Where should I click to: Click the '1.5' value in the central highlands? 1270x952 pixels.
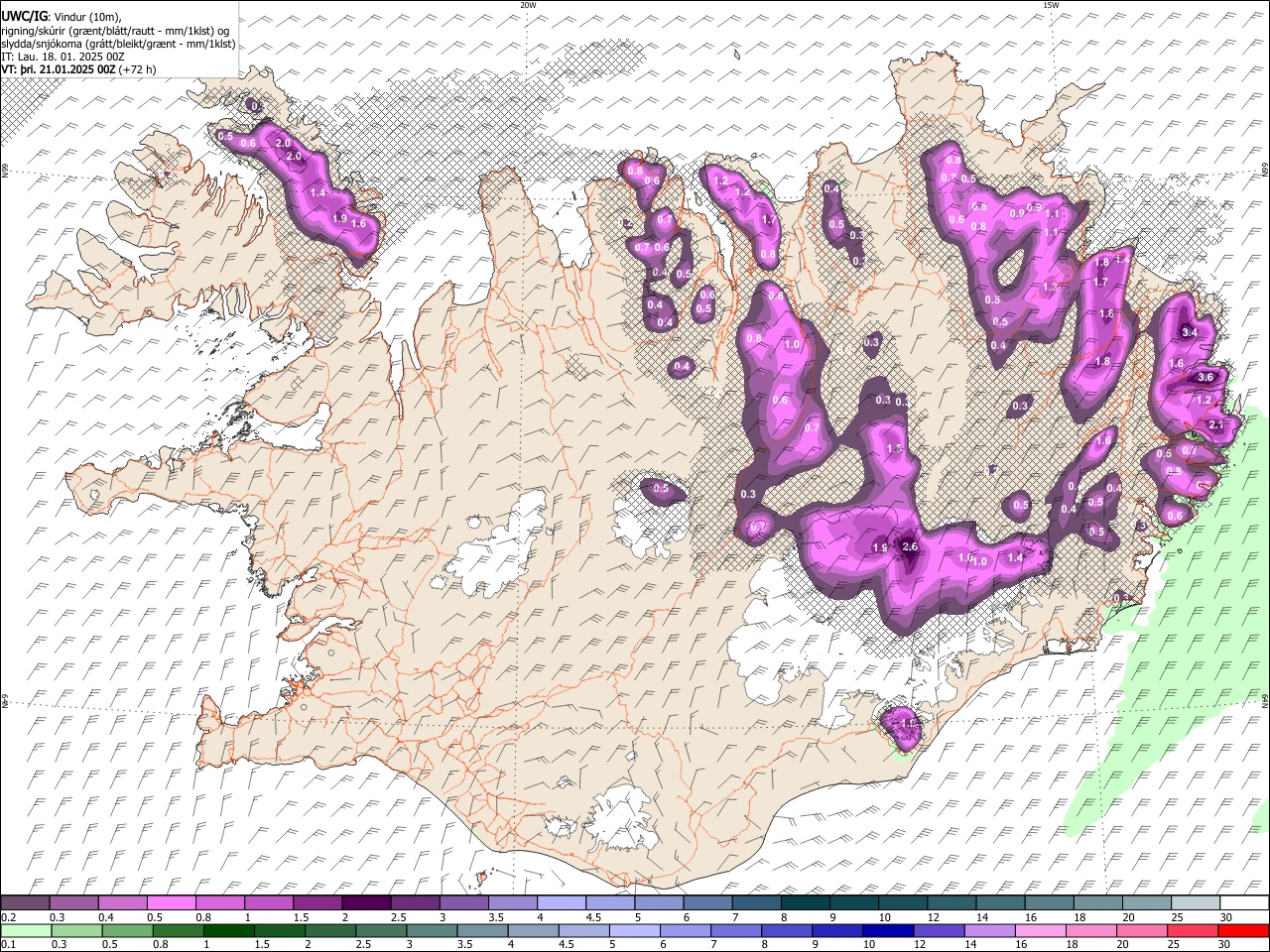[894, 449]
